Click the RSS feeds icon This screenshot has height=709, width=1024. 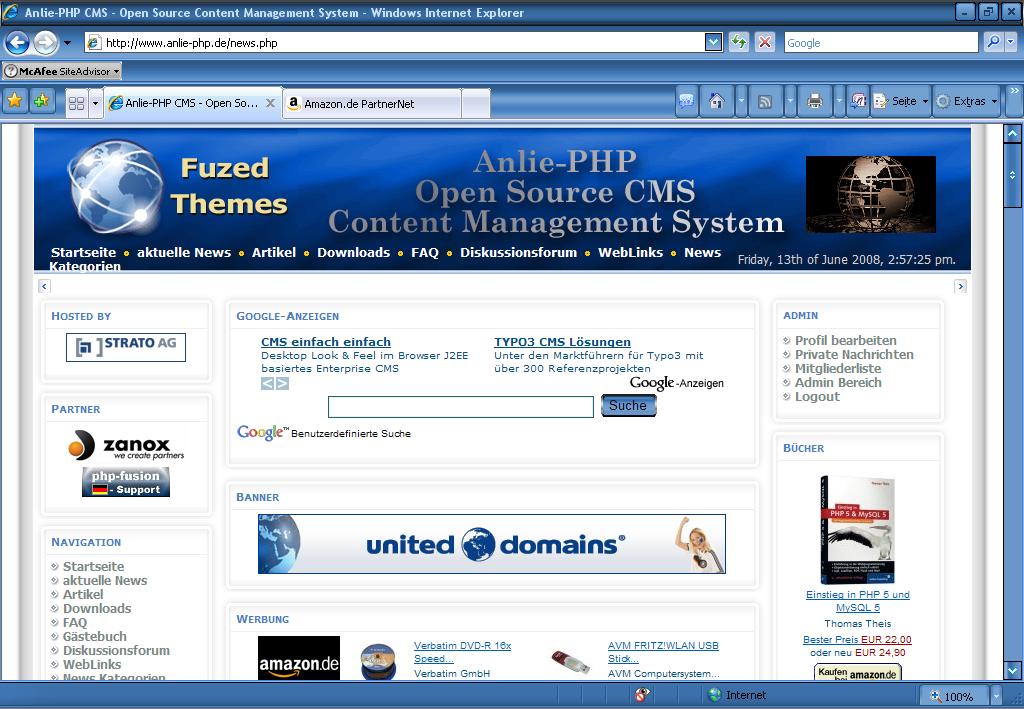pyautogui.click(x=765, y=101)
